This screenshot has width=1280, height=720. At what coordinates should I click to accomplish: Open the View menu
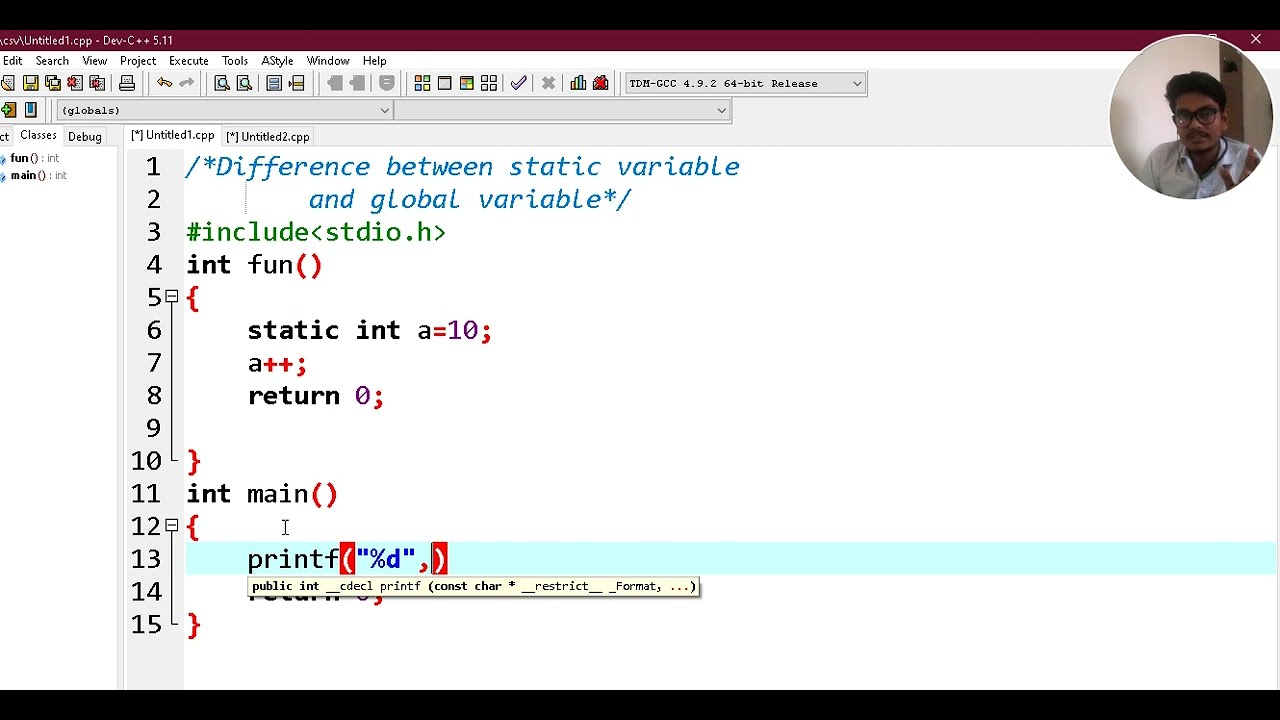pos(94,61)
